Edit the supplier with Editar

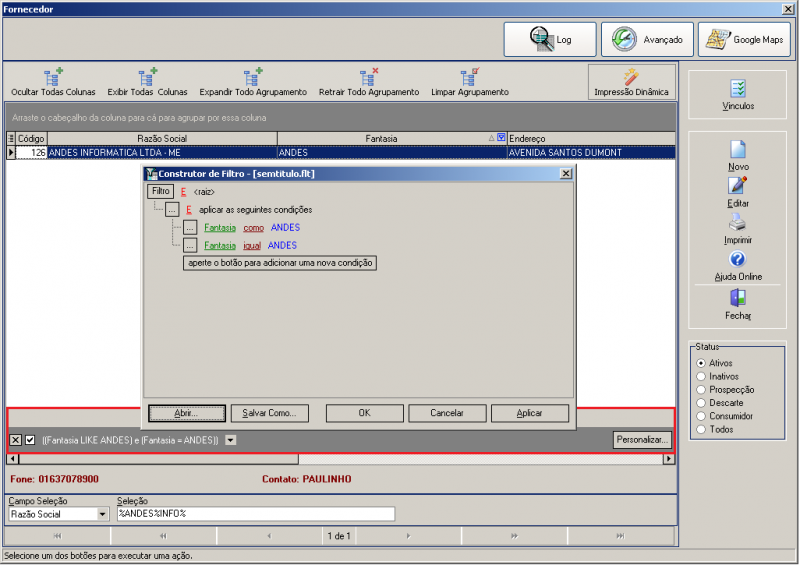pos(738,192)
